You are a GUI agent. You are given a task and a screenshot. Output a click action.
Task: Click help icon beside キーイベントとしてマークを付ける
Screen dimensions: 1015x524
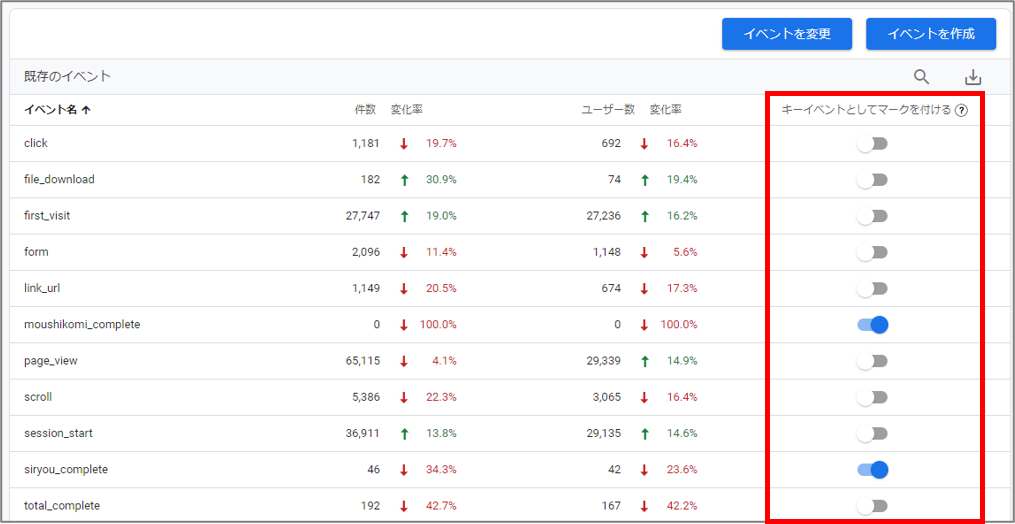pos(961,111)
